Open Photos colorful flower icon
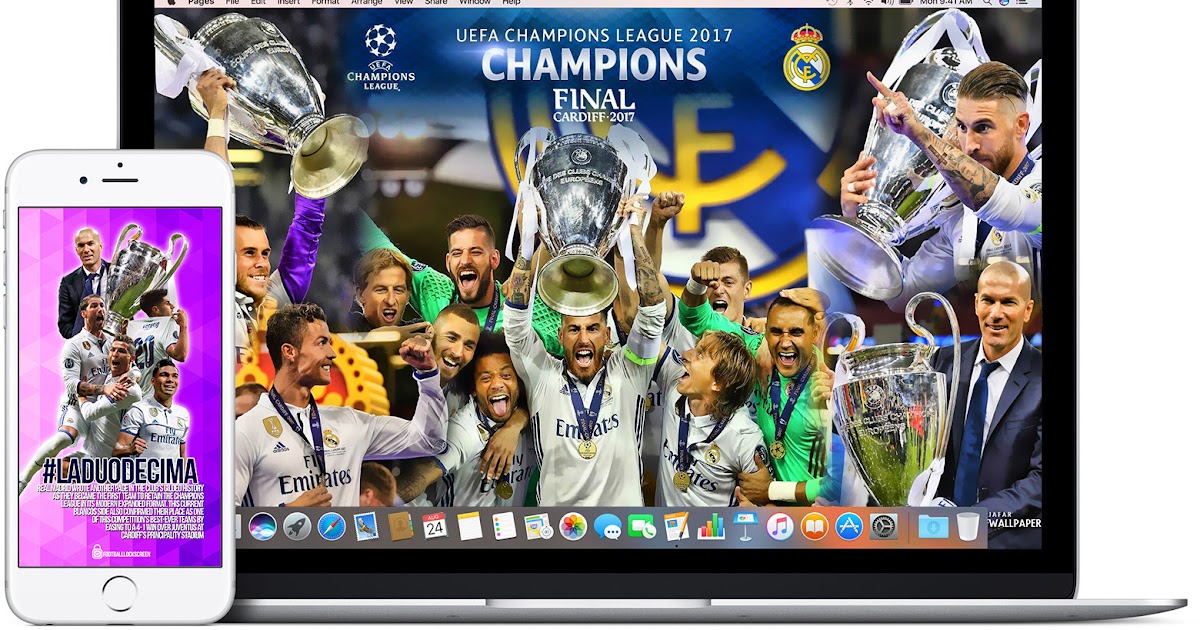The height and width of the screenshot is (630, 1200). pos(573,526)
